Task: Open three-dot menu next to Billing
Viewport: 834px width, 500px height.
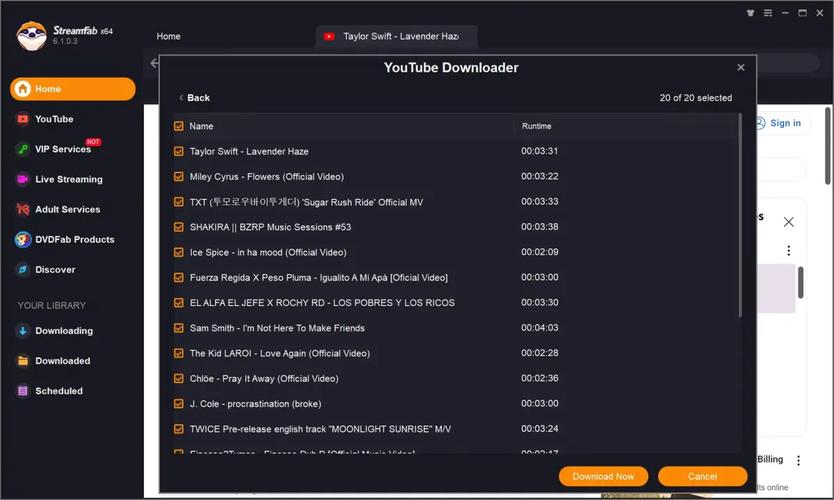Action: click(x=798, y=461)
